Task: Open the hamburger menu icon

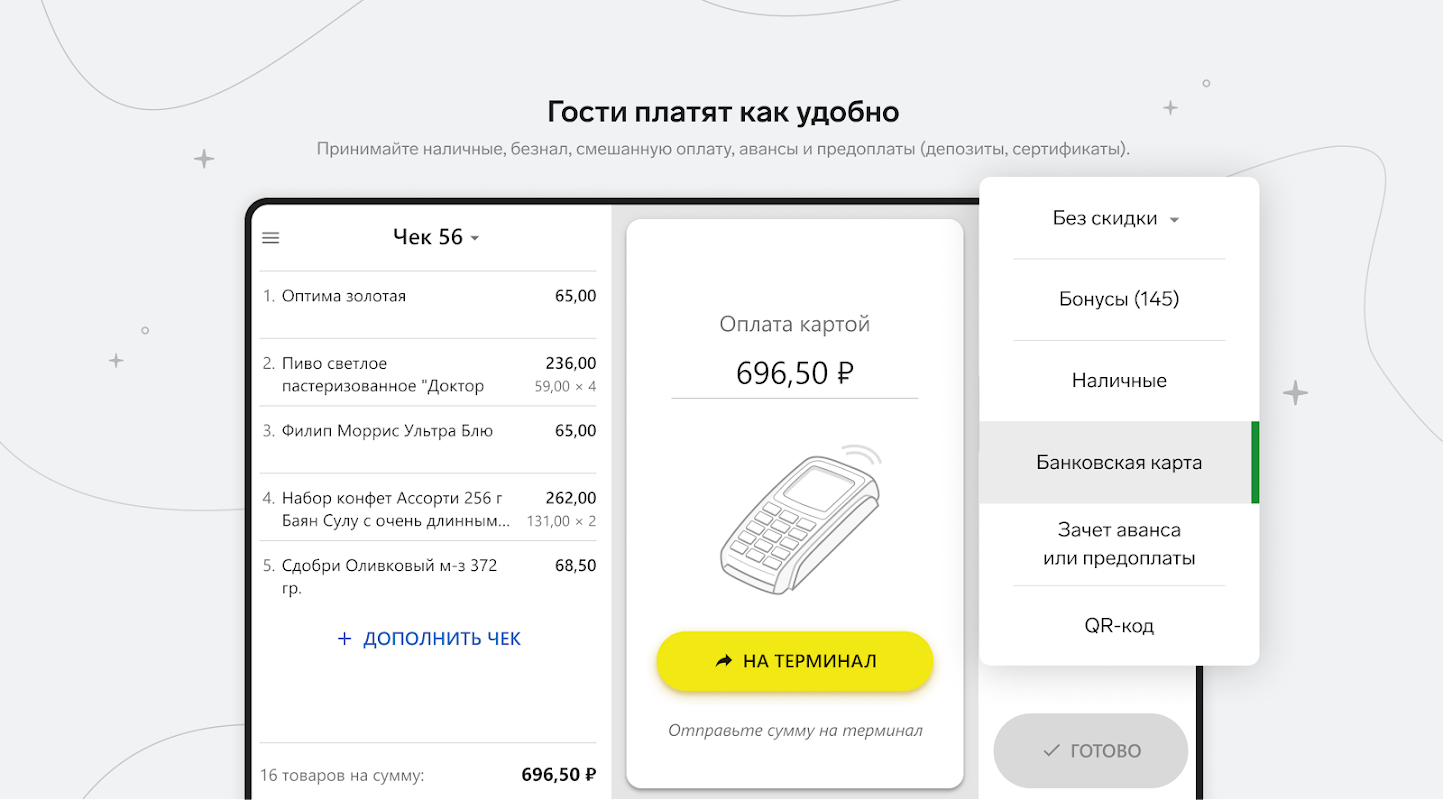Action: 270,238
